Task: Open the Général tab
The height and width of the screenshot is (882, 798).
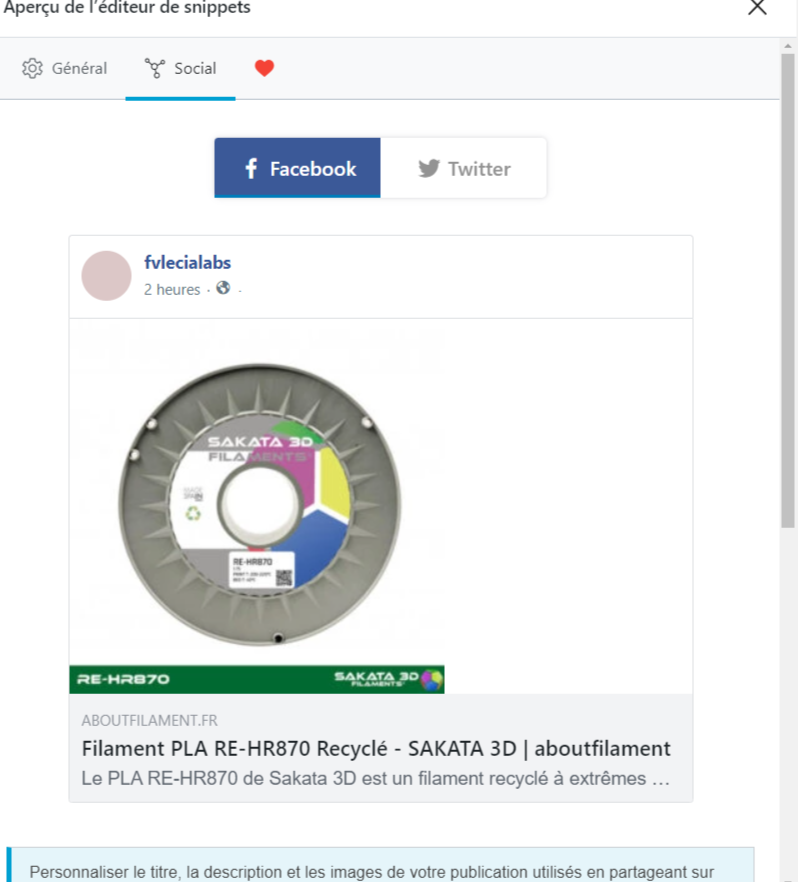Action: (x=64, y=68)
